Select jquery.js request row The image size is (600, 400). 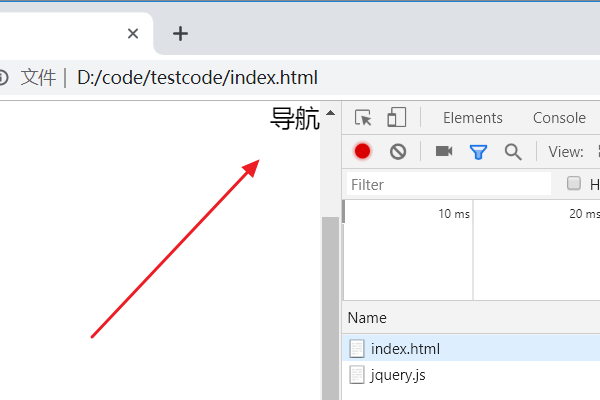point(471,374)
